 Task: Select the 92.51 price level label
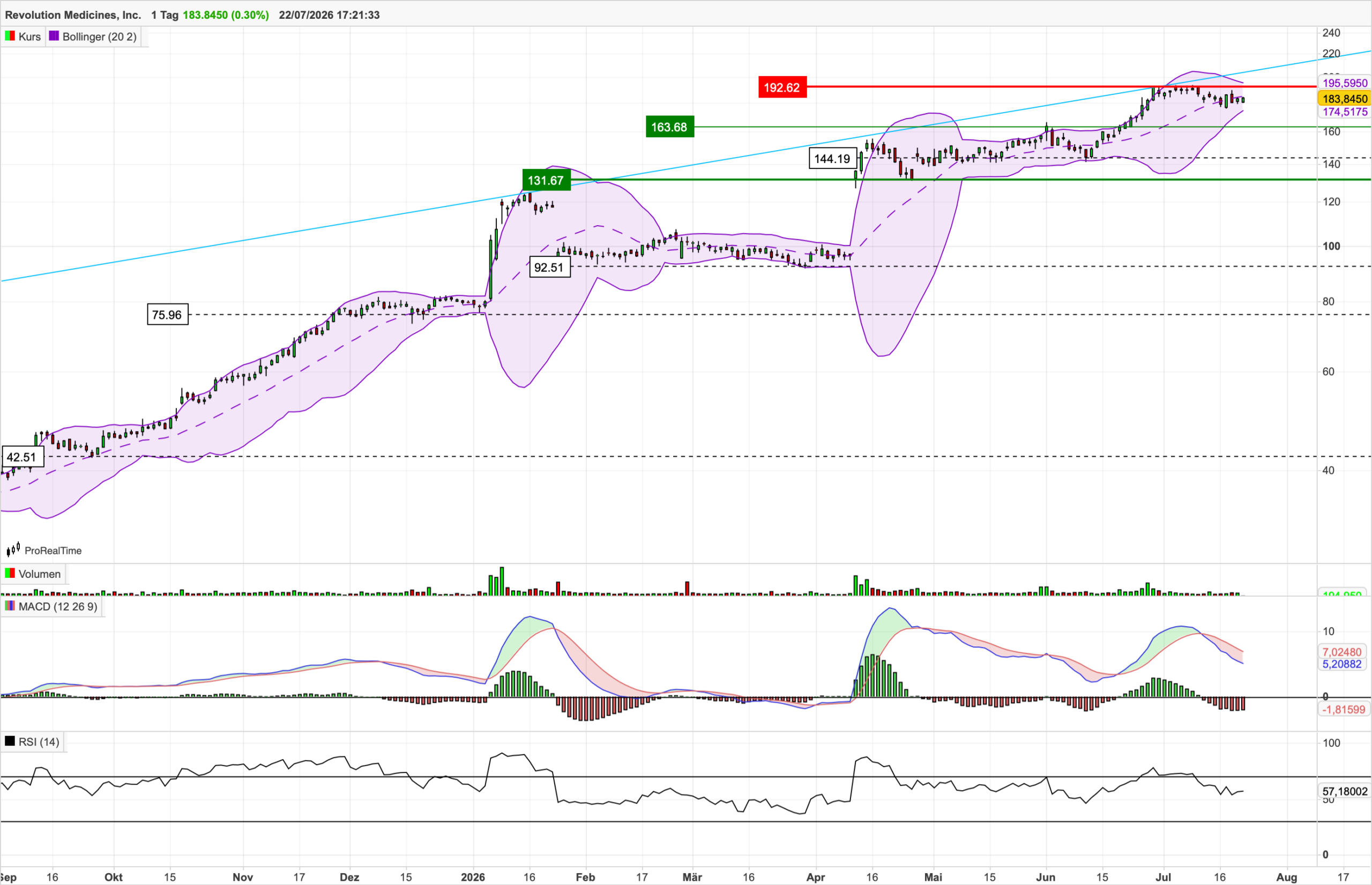coord(549,267)
